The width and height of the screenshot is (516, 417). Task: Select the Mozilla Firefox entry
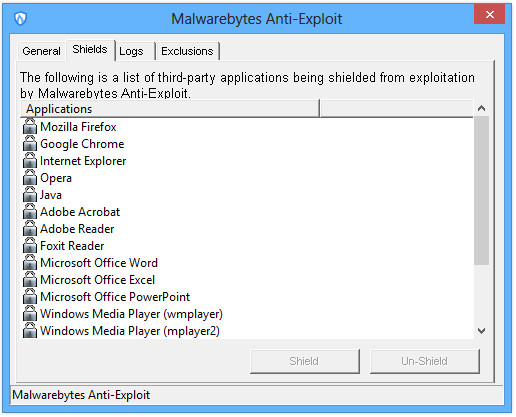click(x=78, y=127)
